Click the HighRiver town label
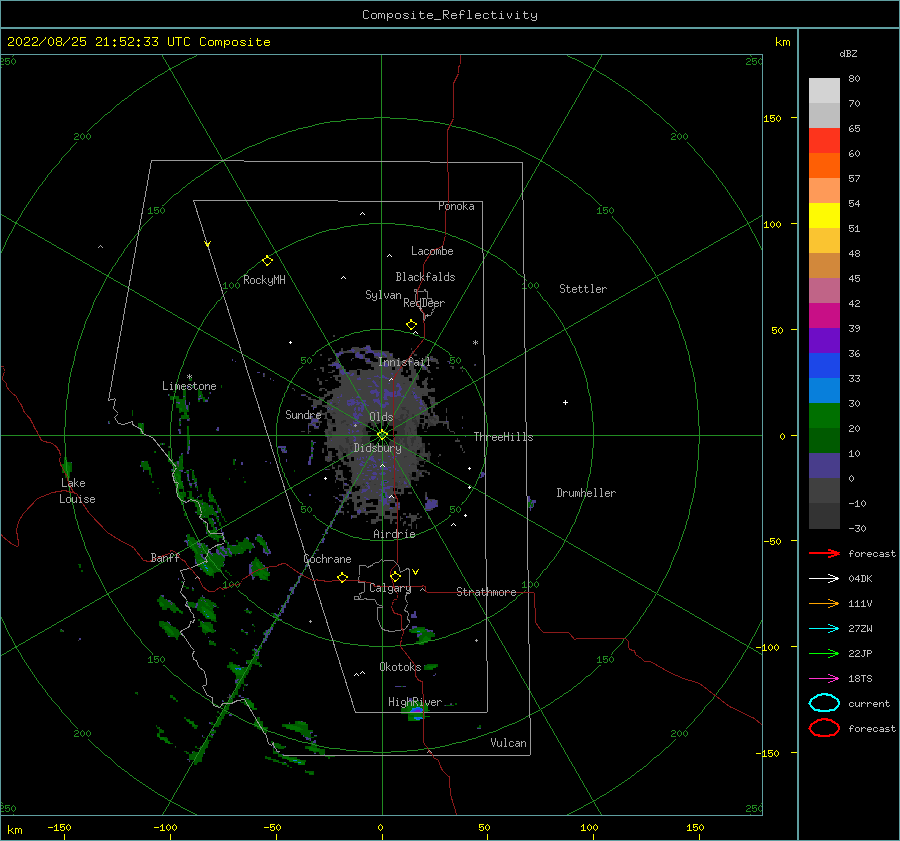The height and width of the screenshot is (841, 900). click(415, 702)
